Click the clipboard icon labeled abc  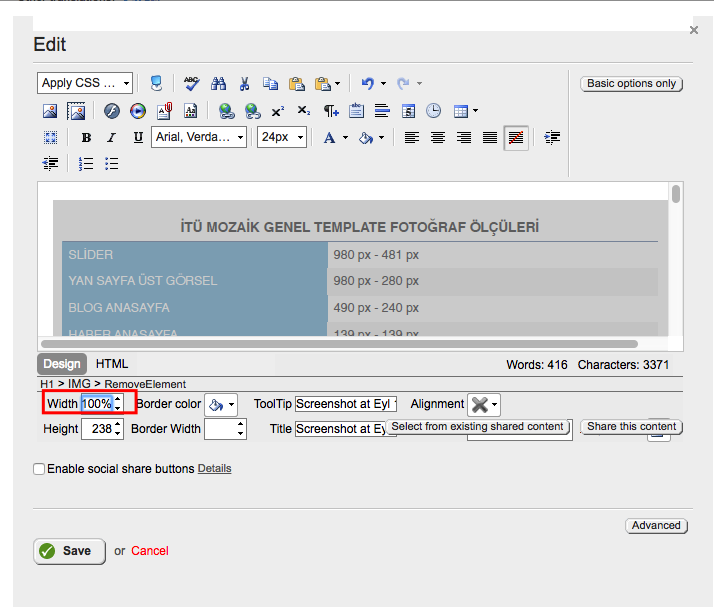click(357, 111)
